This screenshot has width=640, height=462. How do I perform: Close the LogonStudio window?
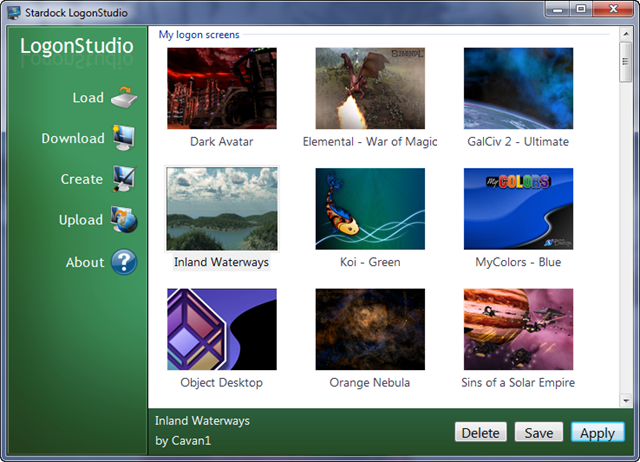[x=613, y=9]
